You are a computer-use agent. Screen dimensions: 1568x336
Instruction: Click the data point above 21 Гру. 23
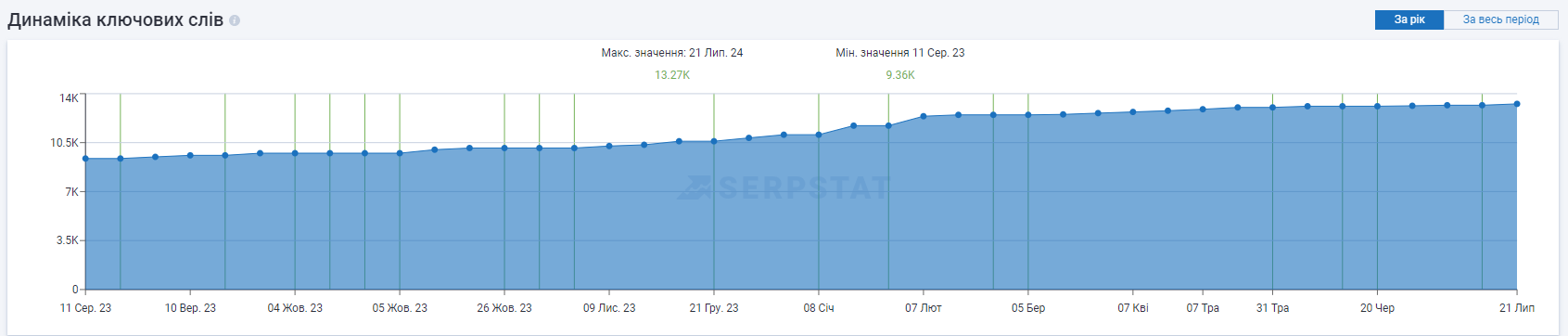point(714,141)
